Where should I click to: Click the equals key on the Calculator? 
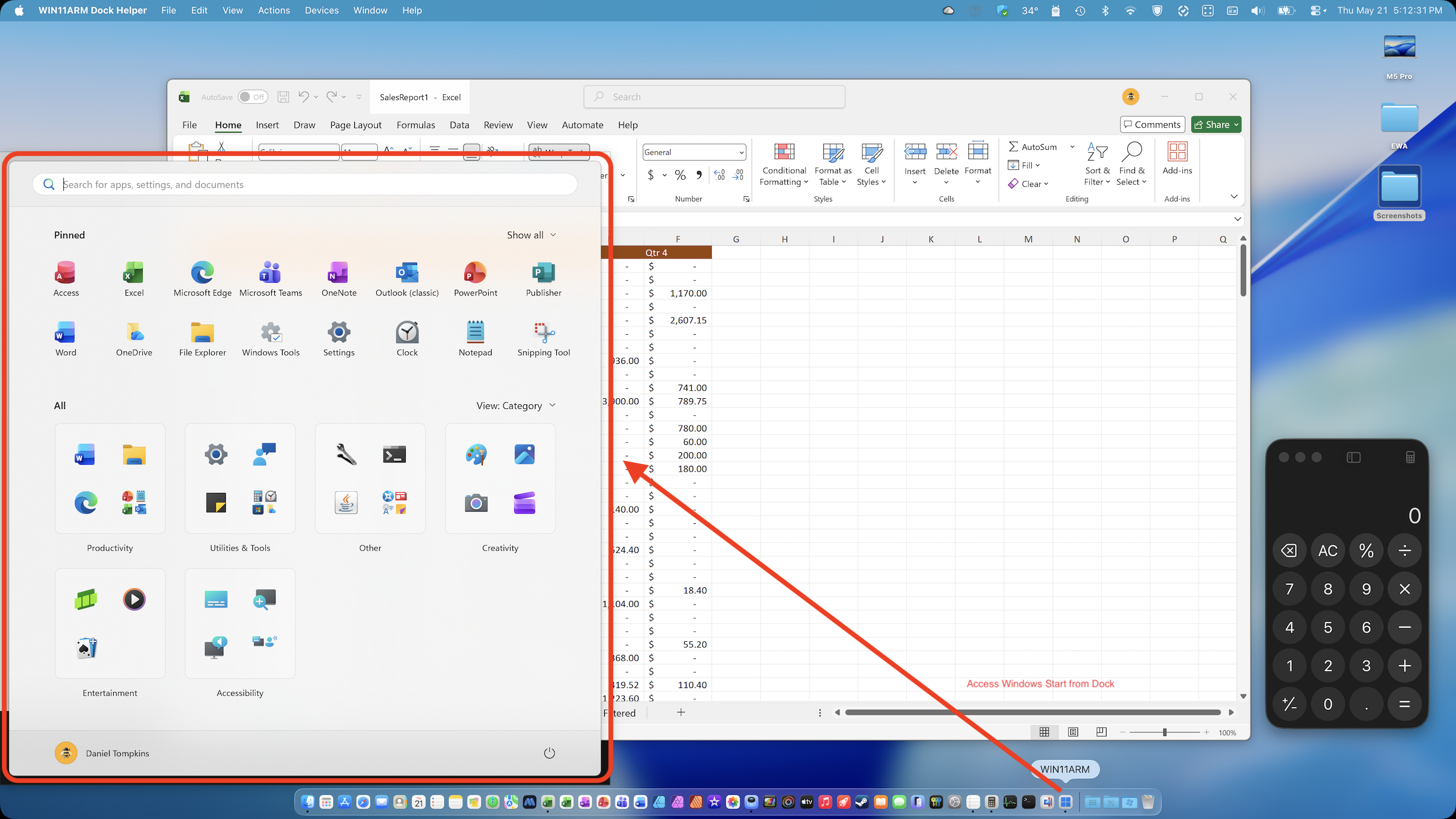pyautogui.click(x=1404, y=704)
